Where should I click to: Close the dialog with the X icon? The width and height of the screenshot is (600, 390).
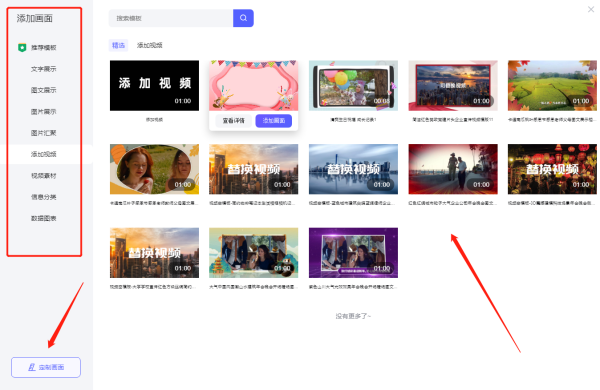(x=591, y=9)
